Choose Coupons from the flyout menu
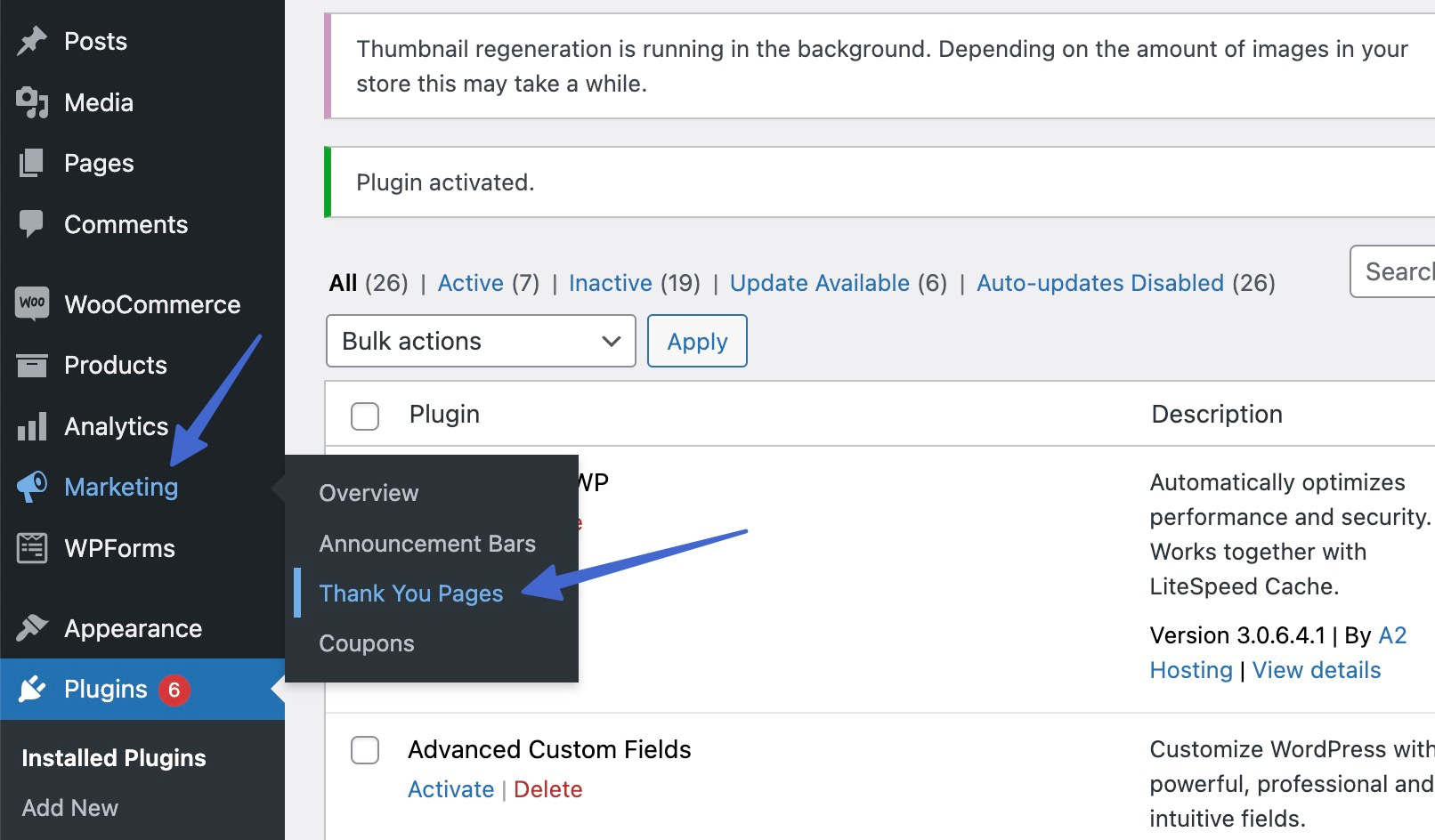The image size is (1435, 840). pos(367,643)
